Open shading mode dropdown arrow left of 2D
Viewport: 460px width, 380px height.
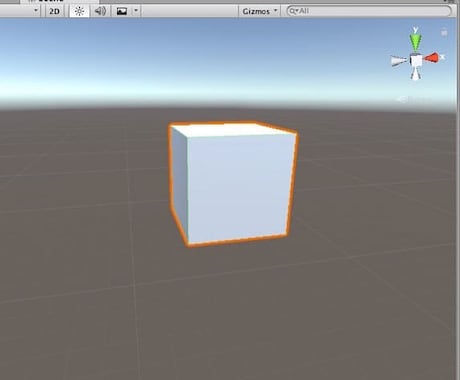click(x=36, y=11)
